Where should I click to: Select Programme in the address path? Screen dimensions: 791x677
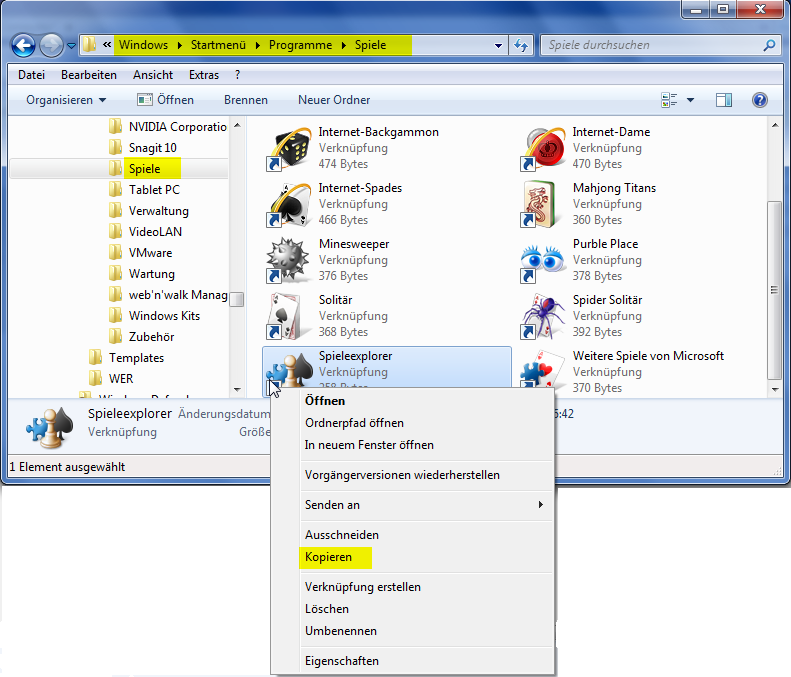tap(300, 45)
